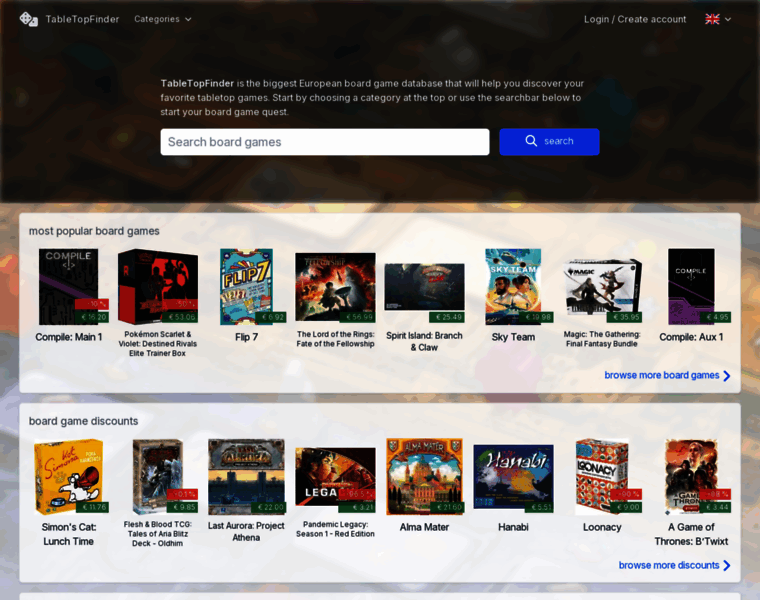Open Simon's Cat: Lunch Time cover
Image resolution: width=760 pixels, height=600 pixels.
[68, 476]
